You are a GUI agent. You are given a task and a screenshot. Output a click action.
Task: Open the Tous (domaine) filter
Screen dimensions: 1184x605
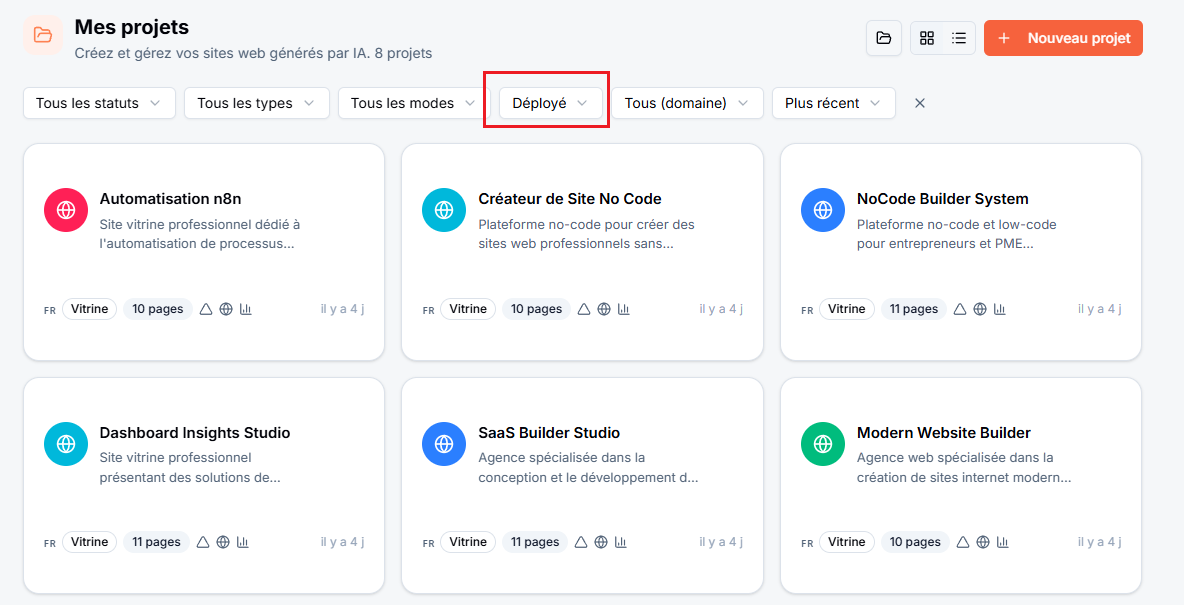(687, 103)
